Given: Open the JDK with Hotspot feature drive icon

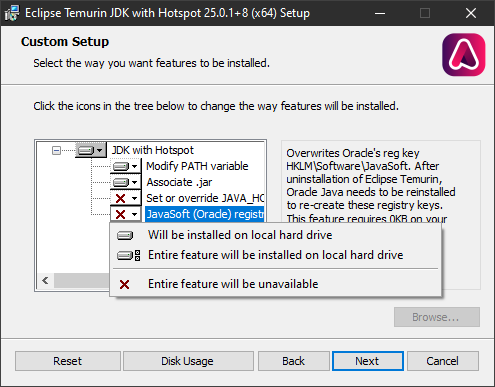Looking at the screenshot, I should (91, 150).
